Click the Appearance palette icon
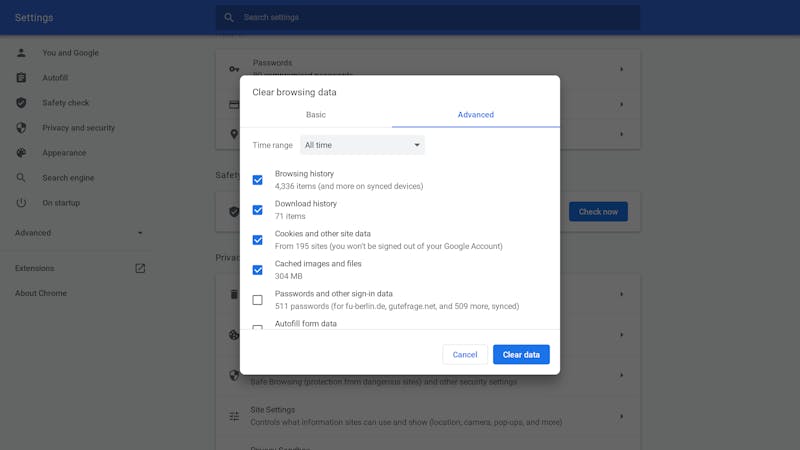Viewport: 800px width, 450px height. coord(21,153)
